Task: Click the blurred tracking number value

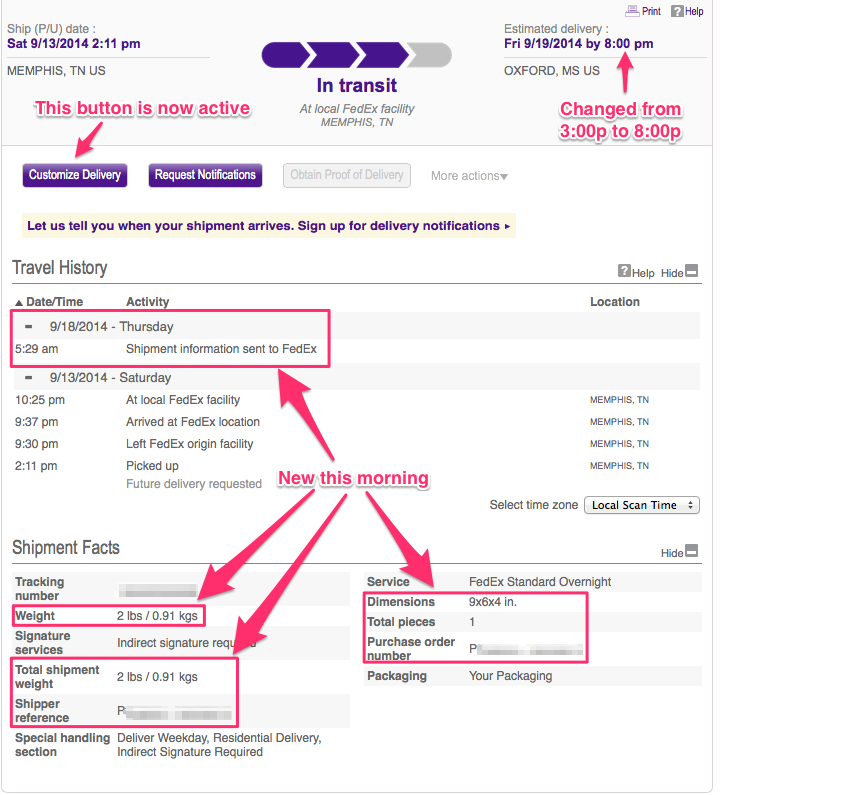Action: click(158, 590)
